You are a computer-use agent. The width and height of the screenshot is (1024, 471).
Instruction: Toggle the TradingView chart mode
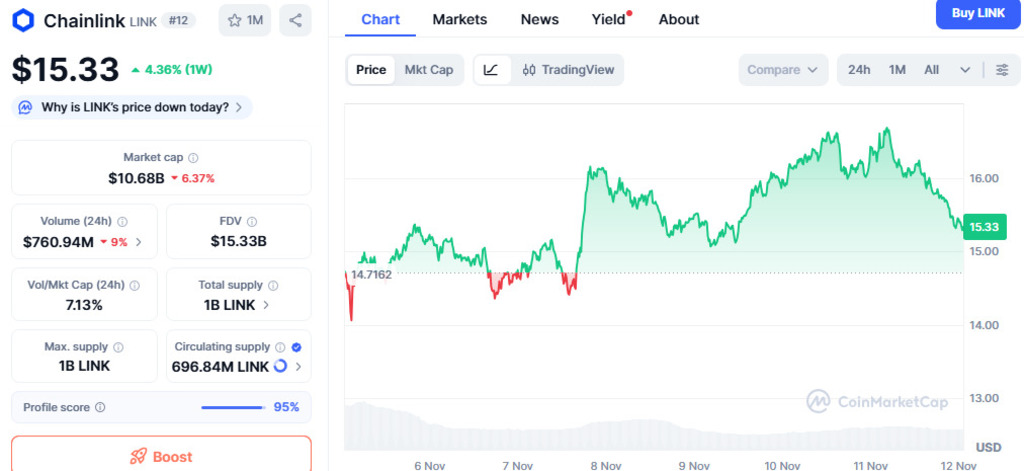point(564,70)
